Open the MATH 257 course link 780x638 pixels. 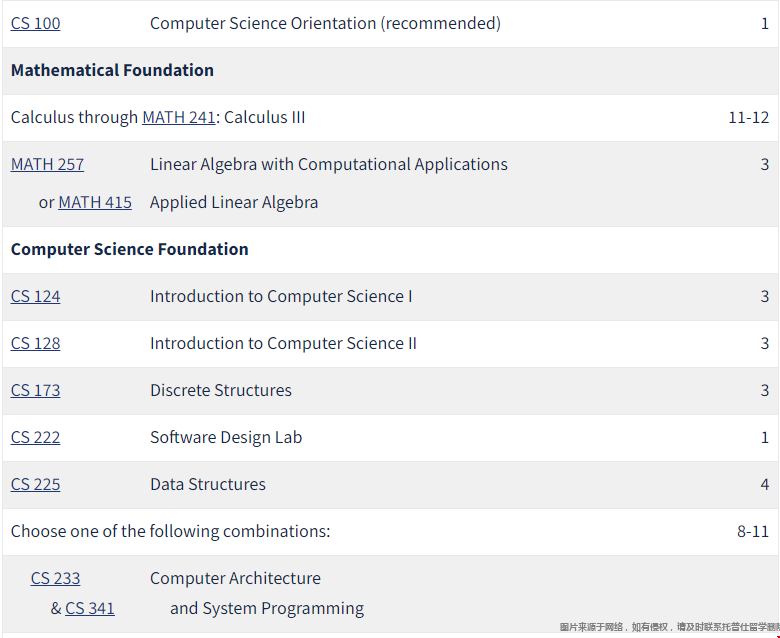47,165
